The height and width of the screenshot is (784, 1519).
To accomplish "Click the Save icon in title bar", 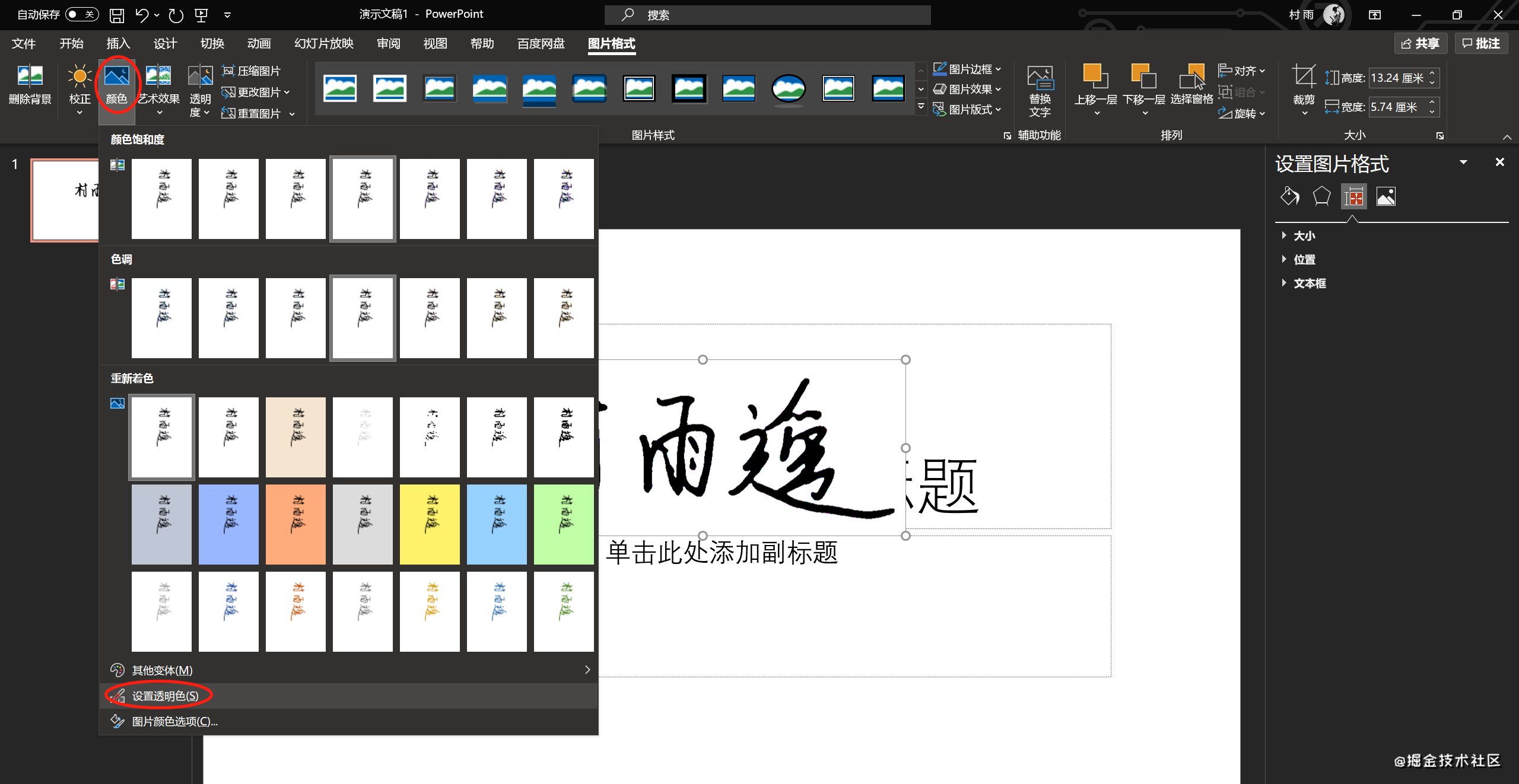I will point(117,15).
